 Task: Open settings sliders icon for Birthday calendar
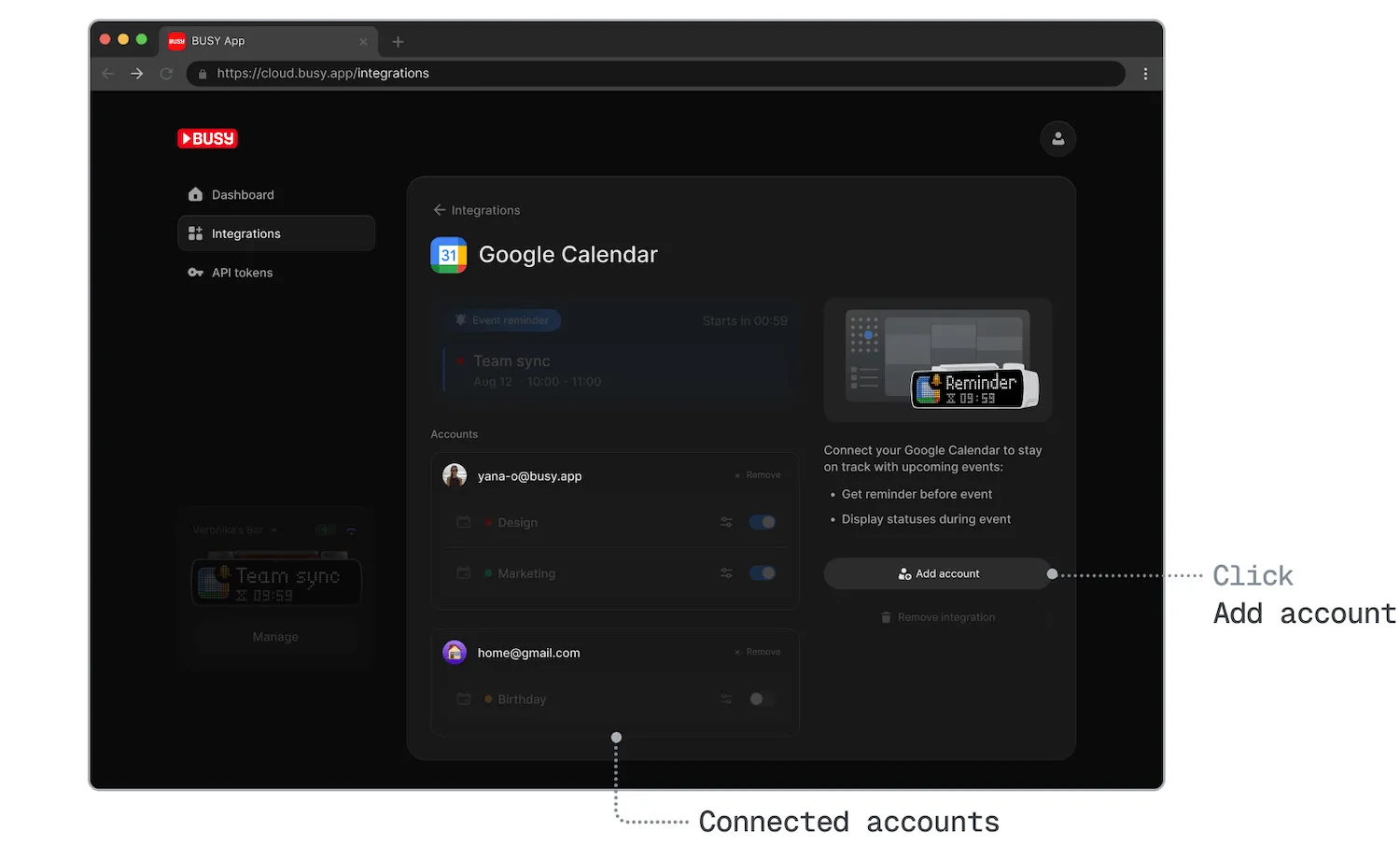point(726,698)
